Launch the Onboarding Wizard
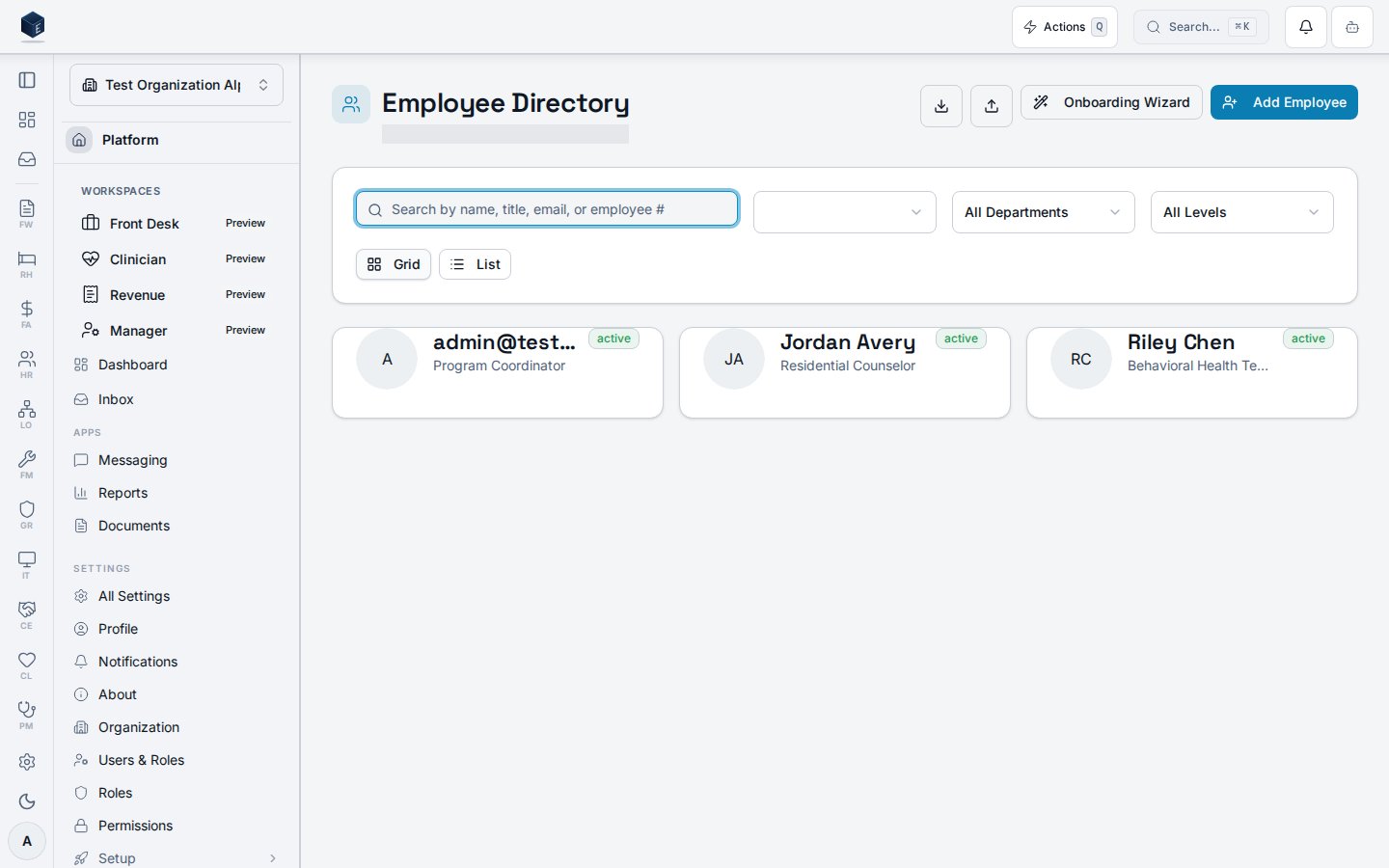 tap(1111, 102)
